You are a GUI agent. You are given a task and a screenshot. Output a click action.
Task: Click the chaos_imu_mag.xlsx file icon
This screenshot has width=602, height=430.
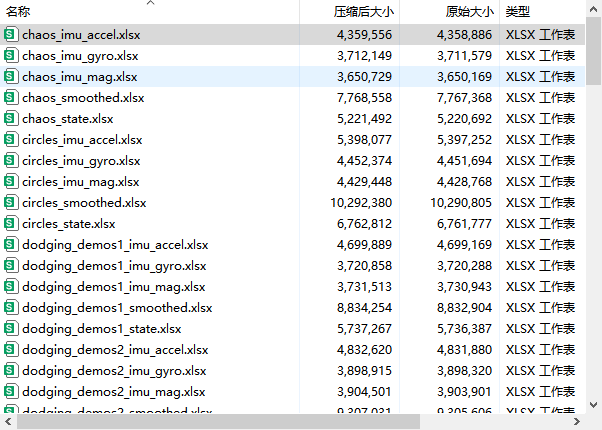pos(11,76)
